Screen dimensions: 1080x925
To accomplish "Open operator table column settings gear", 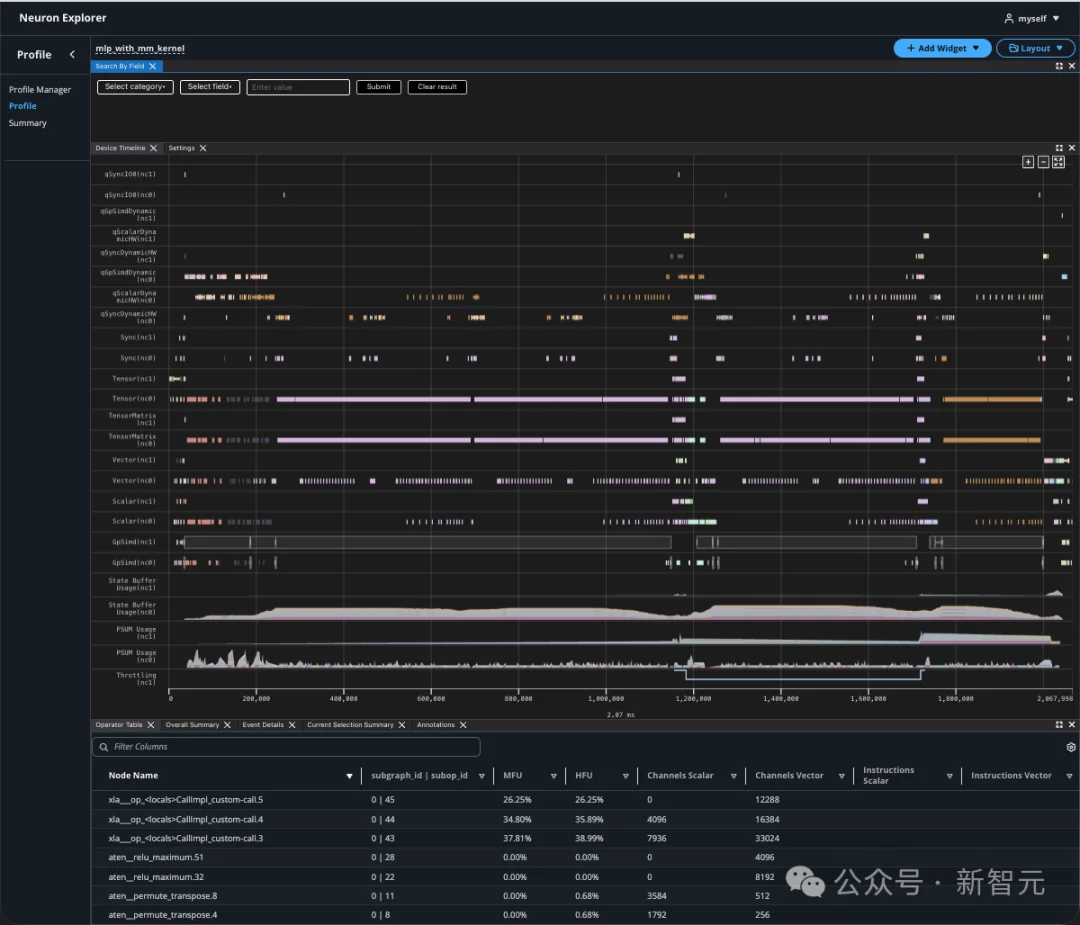I will pos(1071,747).
